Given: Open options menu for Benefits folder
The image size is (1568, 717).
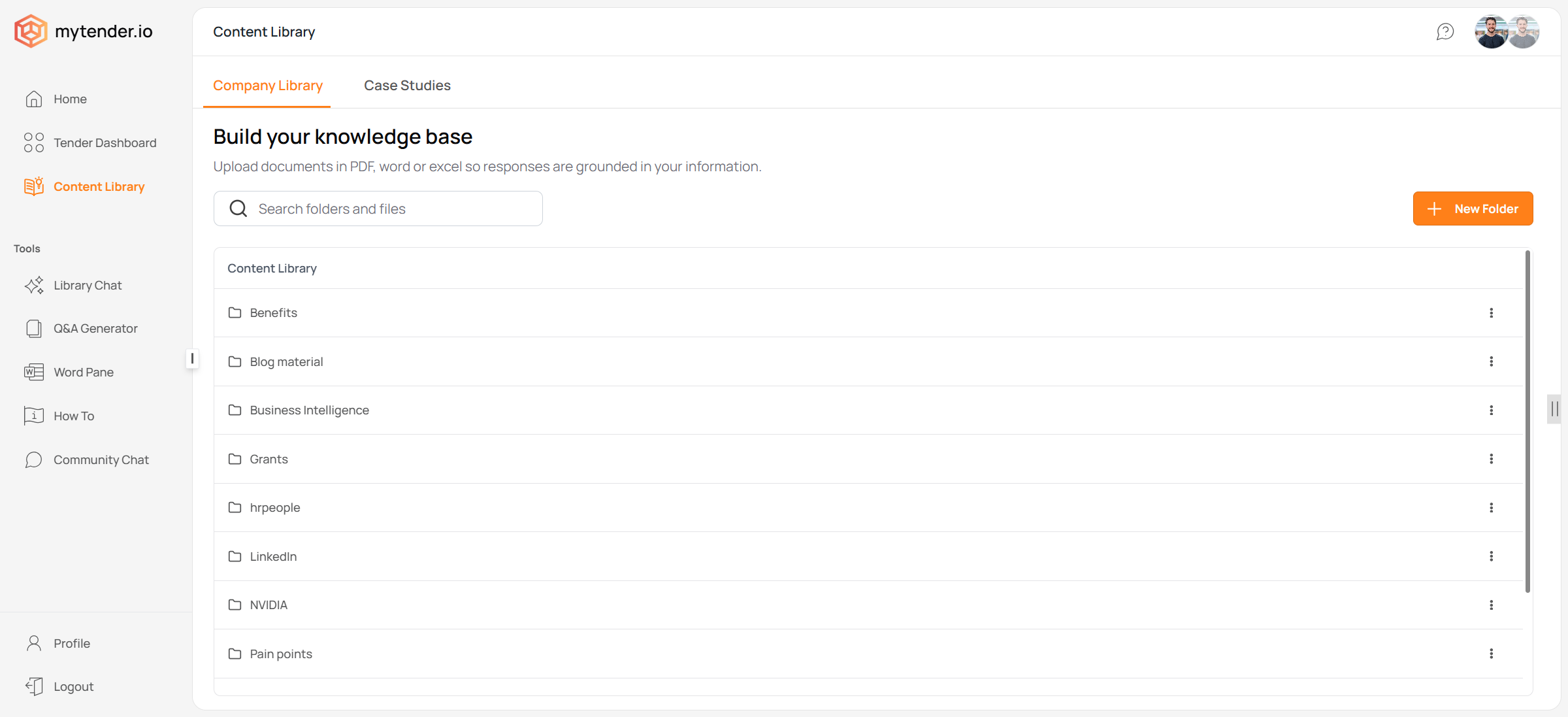Looking at the screenshot, I should point(1491,313).
